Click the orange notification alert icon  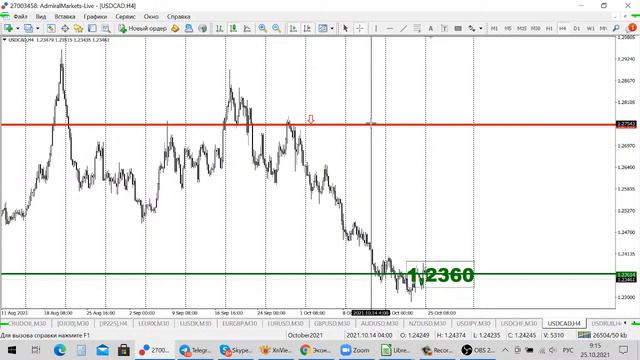coord(632,28)
